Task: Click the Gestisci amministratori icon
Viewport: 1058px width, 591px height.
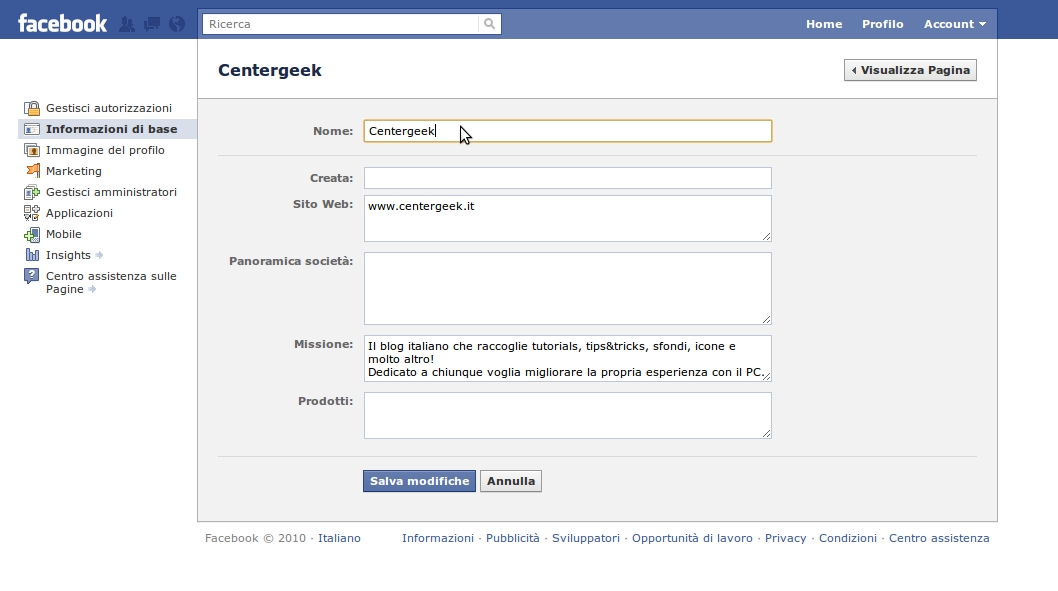Action: (x=32, y=192)
